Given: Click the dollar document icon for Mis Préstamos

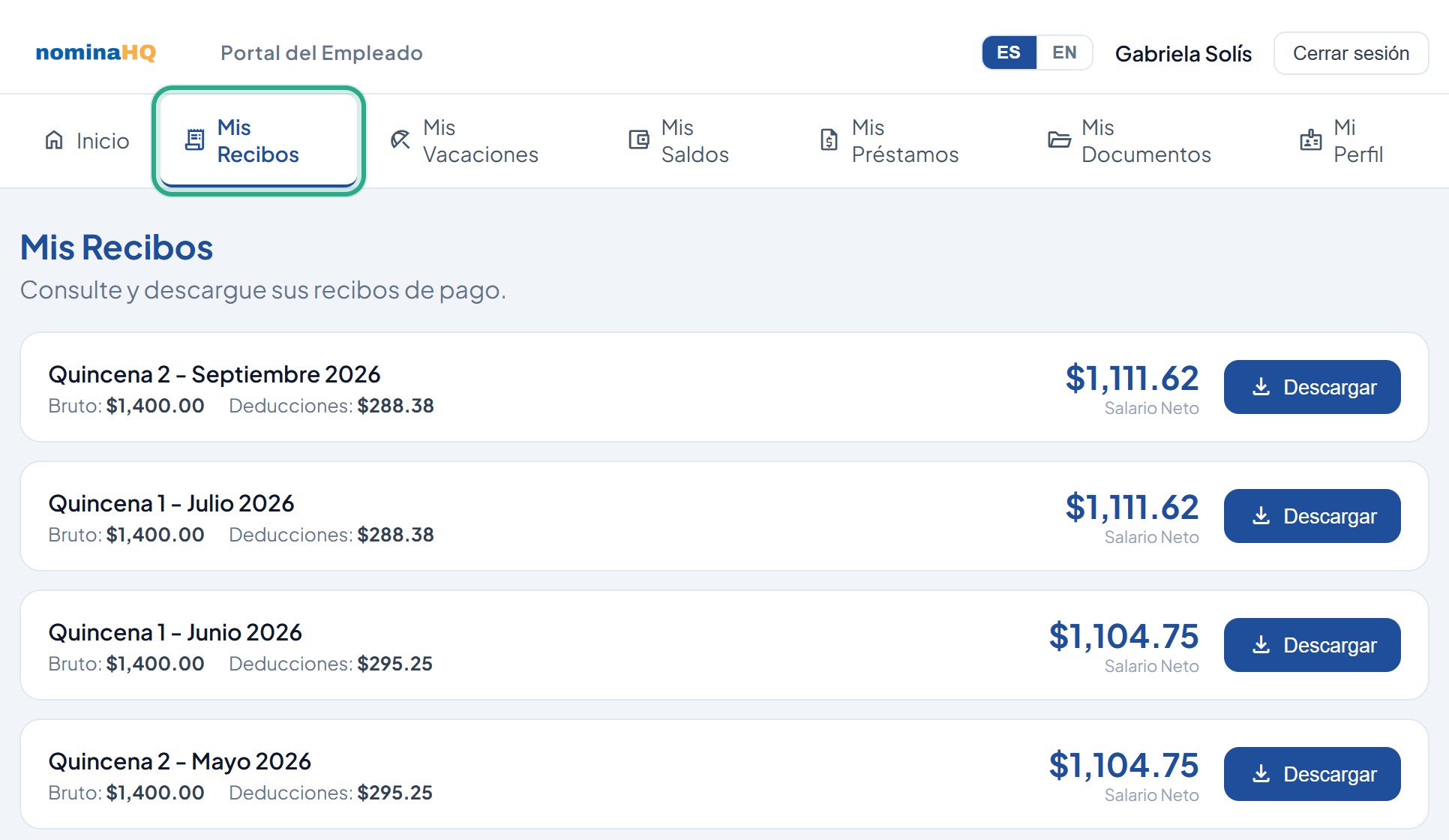Looking at the screenshot, I should tap(829, 140).
